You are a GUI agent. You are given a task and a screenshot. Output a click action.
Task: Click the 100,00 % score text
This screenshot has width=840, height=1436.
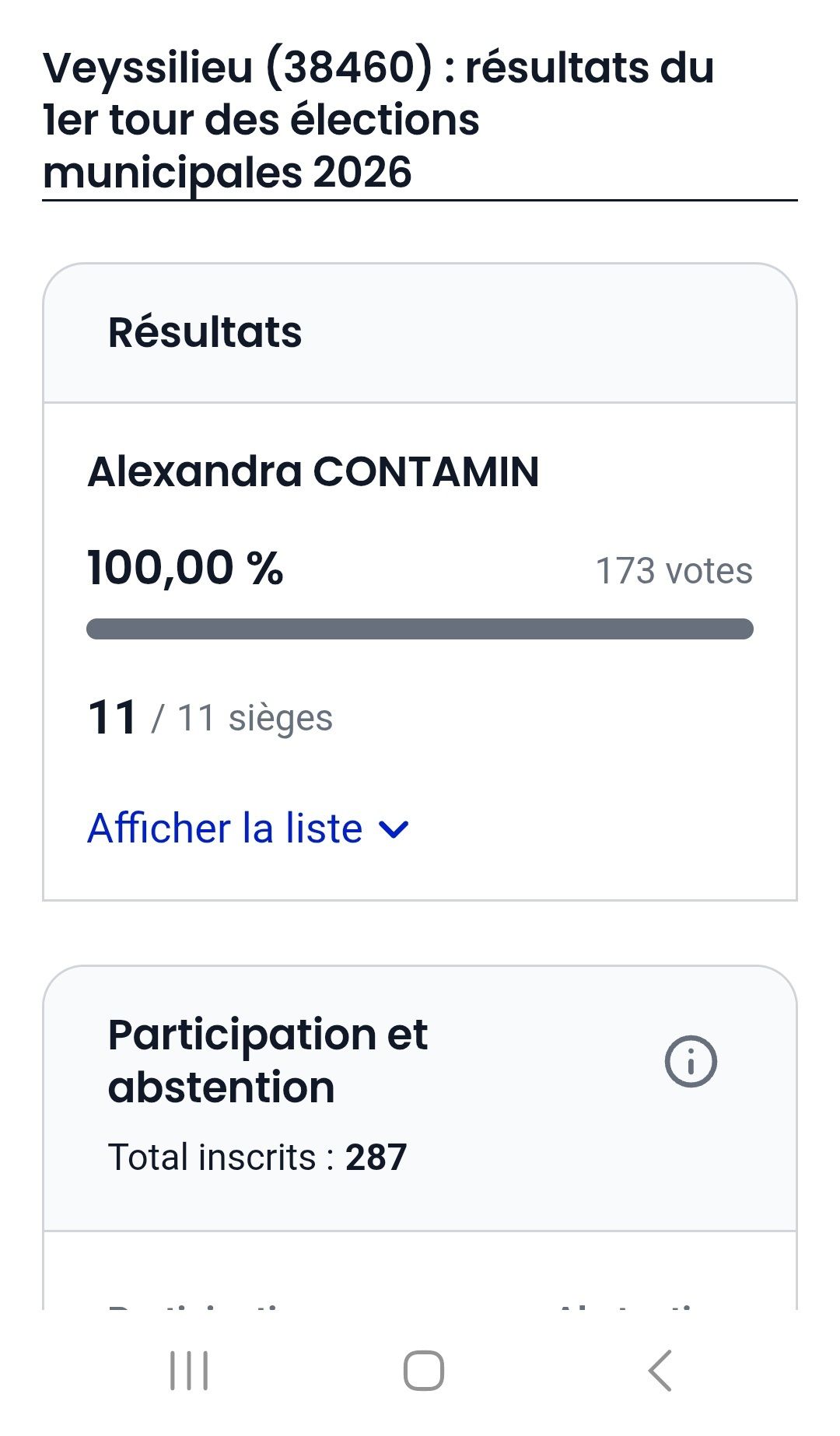185,567
